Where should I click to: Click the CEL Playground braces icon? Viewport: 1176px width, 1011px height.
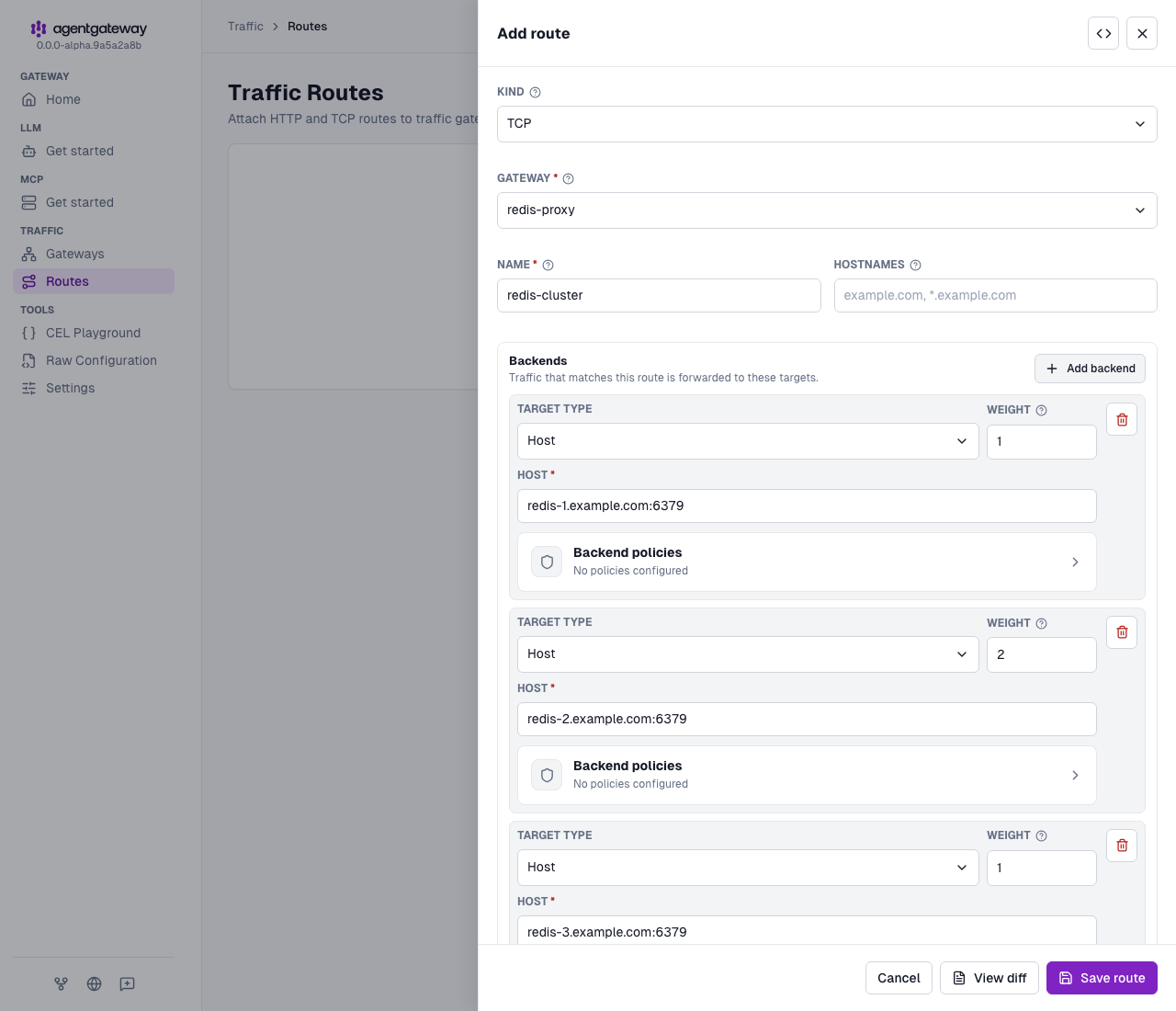pyautogui.click(x=29, y=333)
